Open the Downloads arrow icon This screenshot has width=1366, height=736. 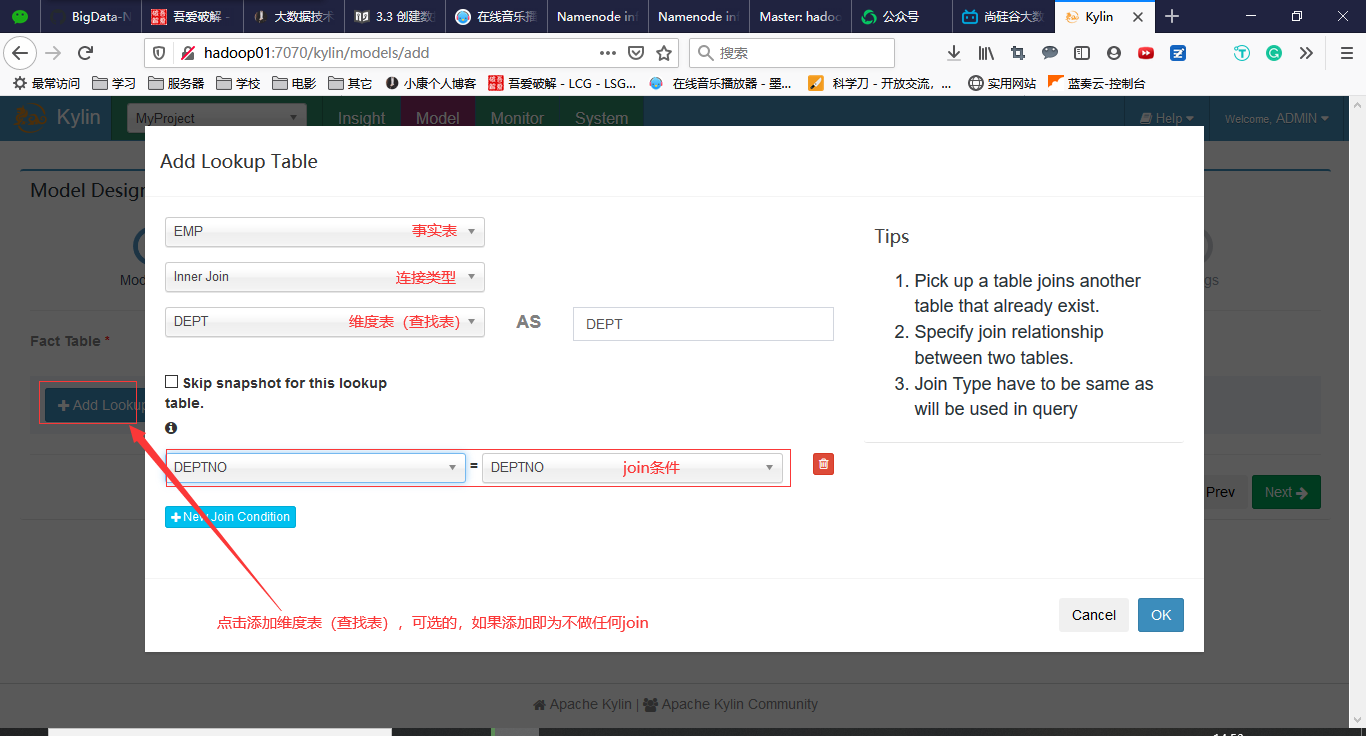point(954,53)
